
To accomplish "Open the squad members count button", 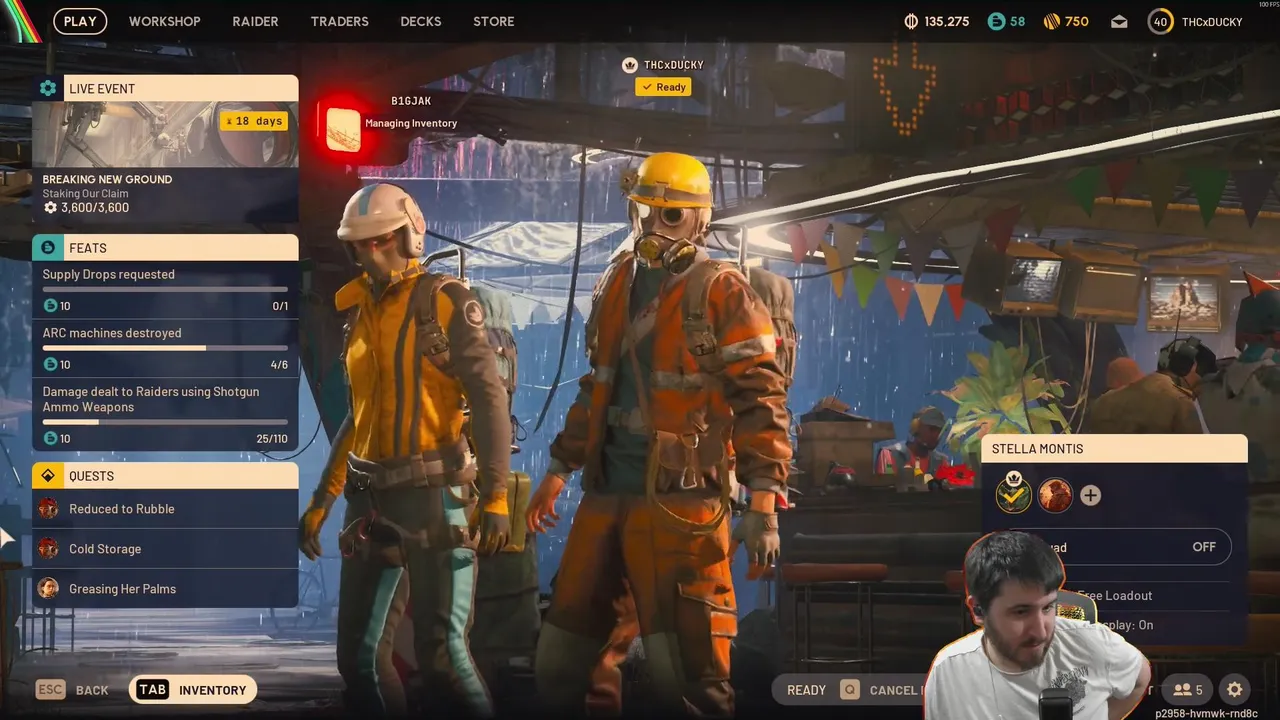I will [1188, 690].
